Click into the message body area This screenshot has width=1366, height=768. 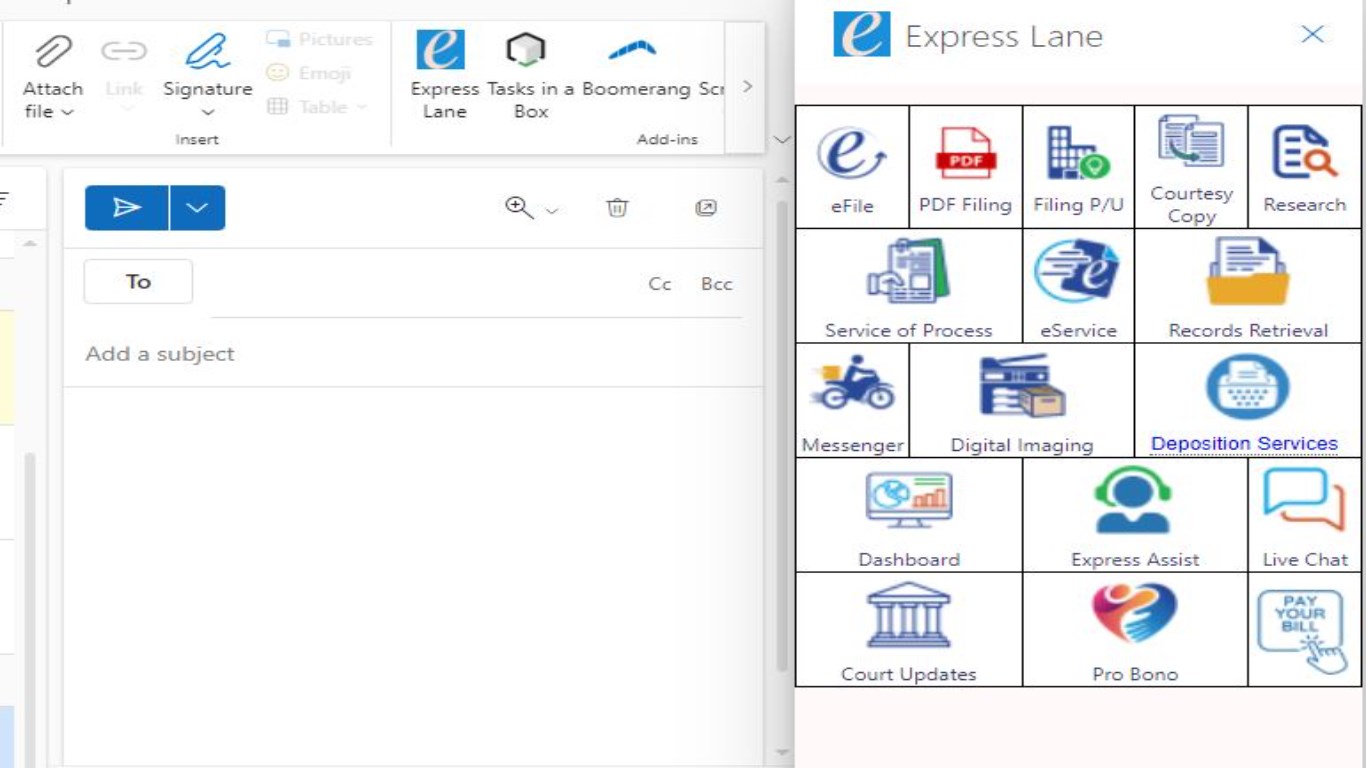coord(412,575)
